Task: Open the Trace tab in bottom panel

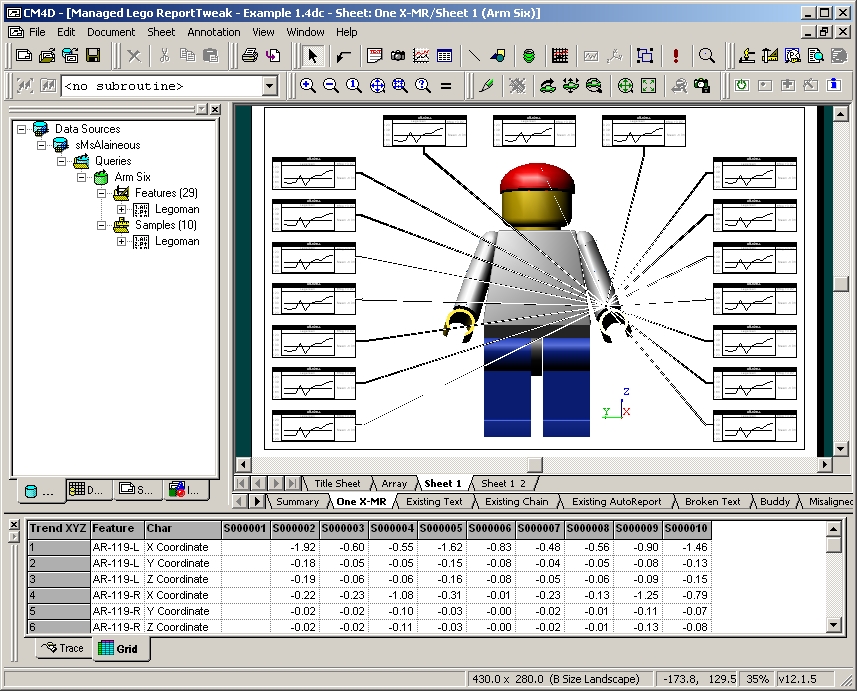Action: tap(64, 649)
